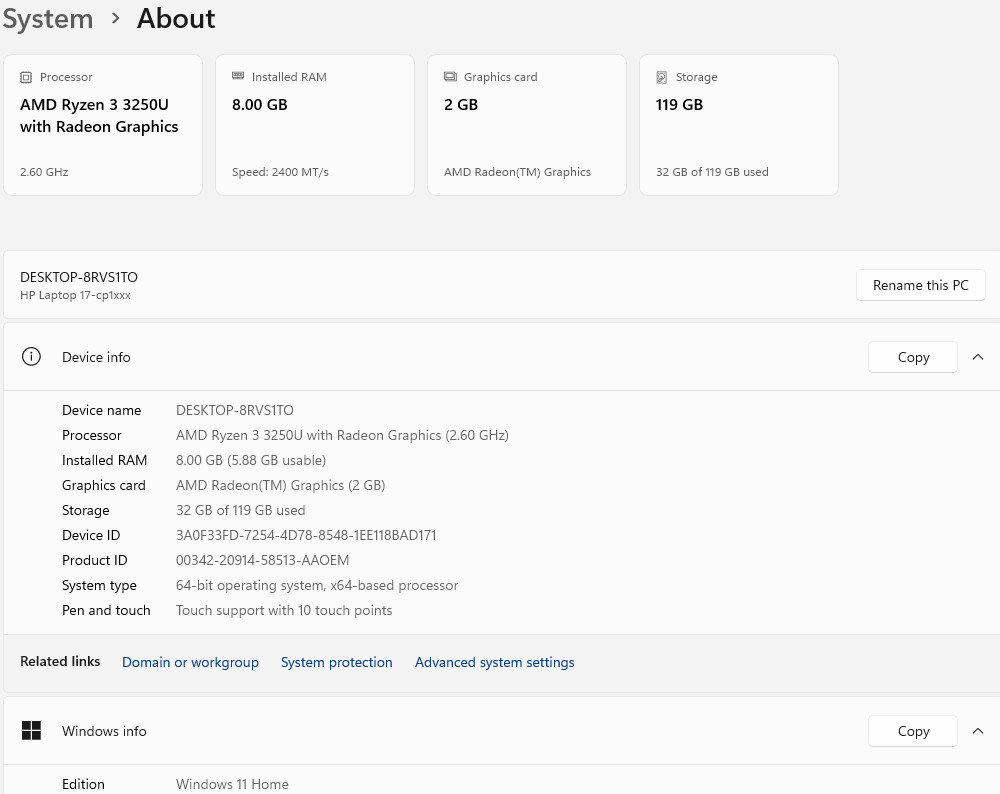
Task: Click the Windows 11 Home edition value
Action: click(x=232, y=784)
